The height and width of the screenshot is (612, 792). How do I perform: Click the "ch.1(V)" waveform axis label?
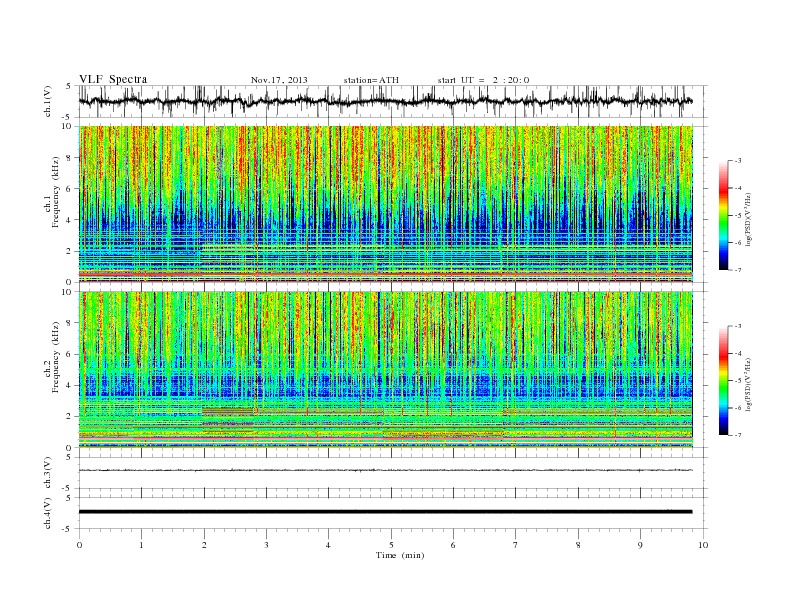[x=48, y=101]
